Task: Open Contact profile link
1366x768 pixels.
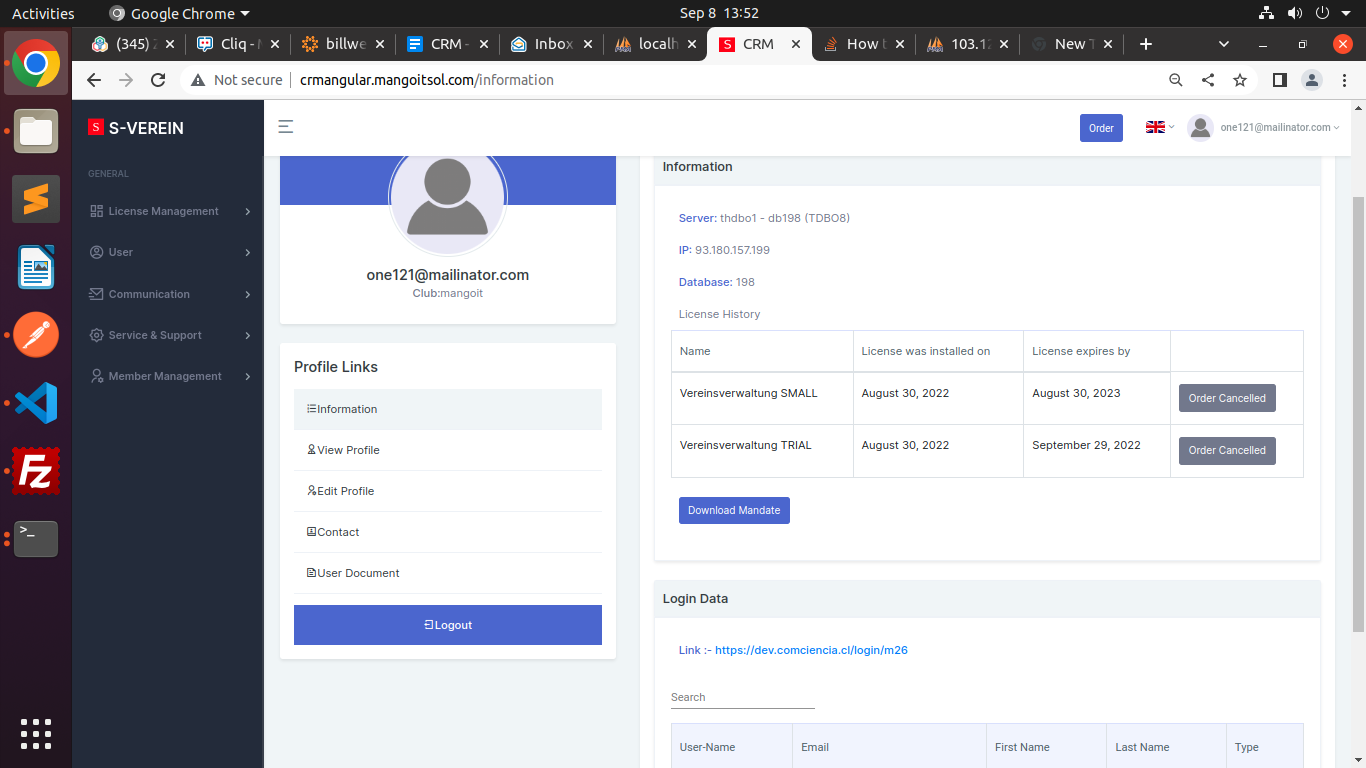Action: point(448,532)
